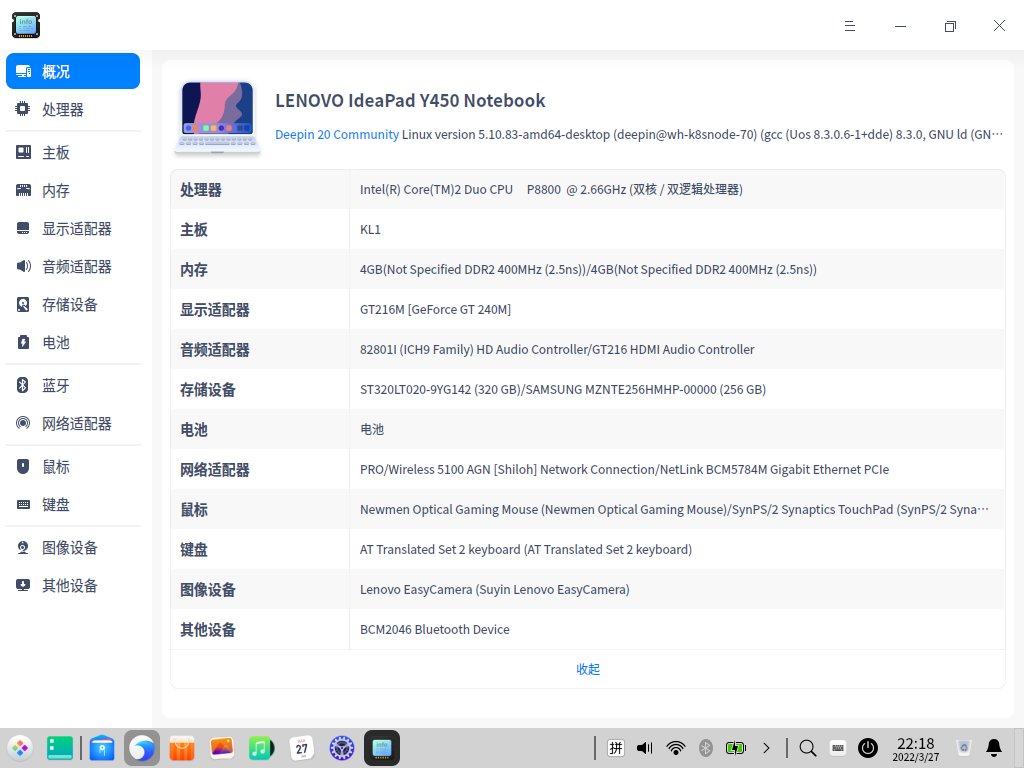The image size is (1024, 768).
Task: Click the 处理器 row label in table
Action: [x=201, y=190]
